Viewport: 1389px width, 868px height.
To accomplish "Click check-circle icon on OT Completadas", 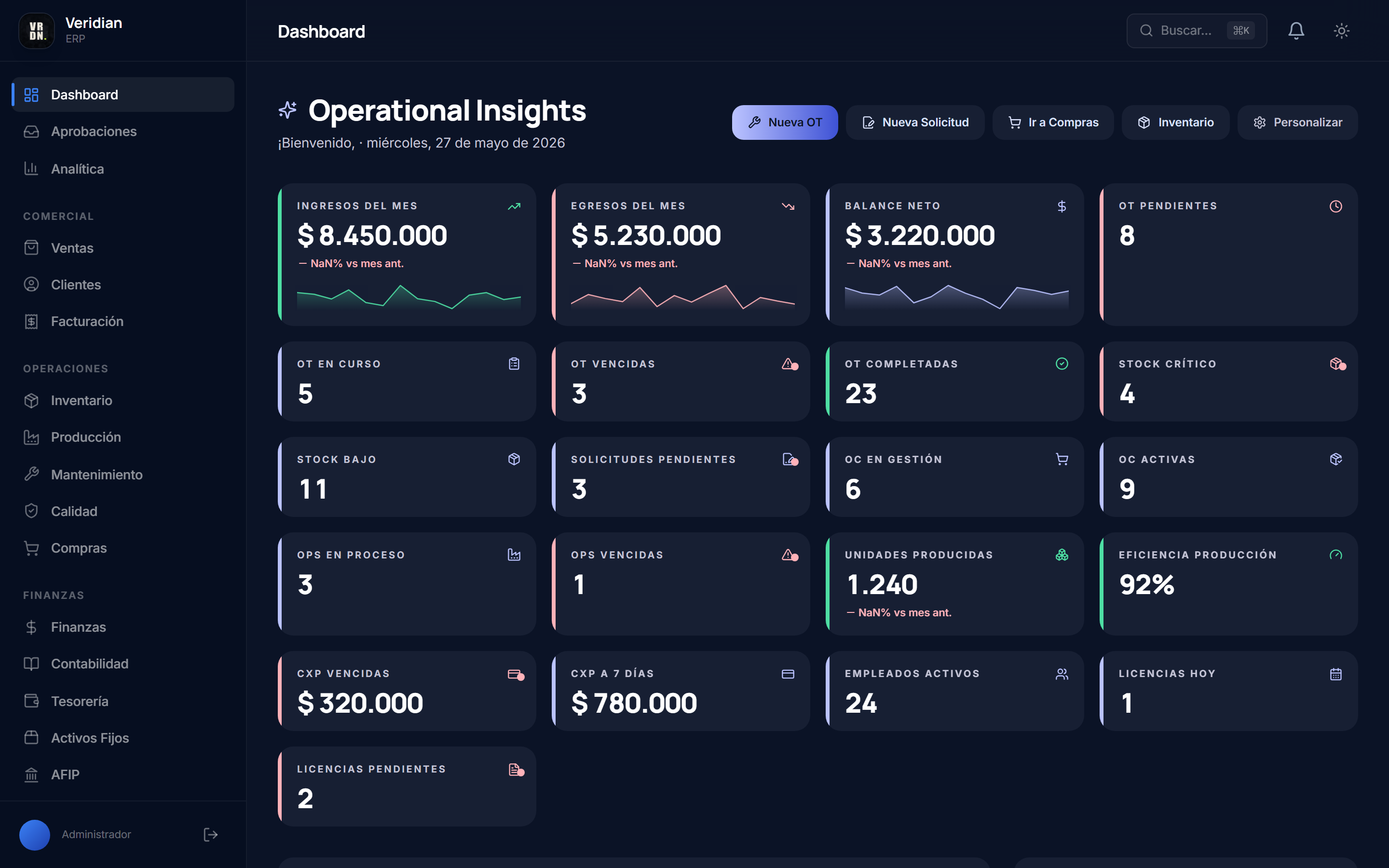I will pos(1062,364).
